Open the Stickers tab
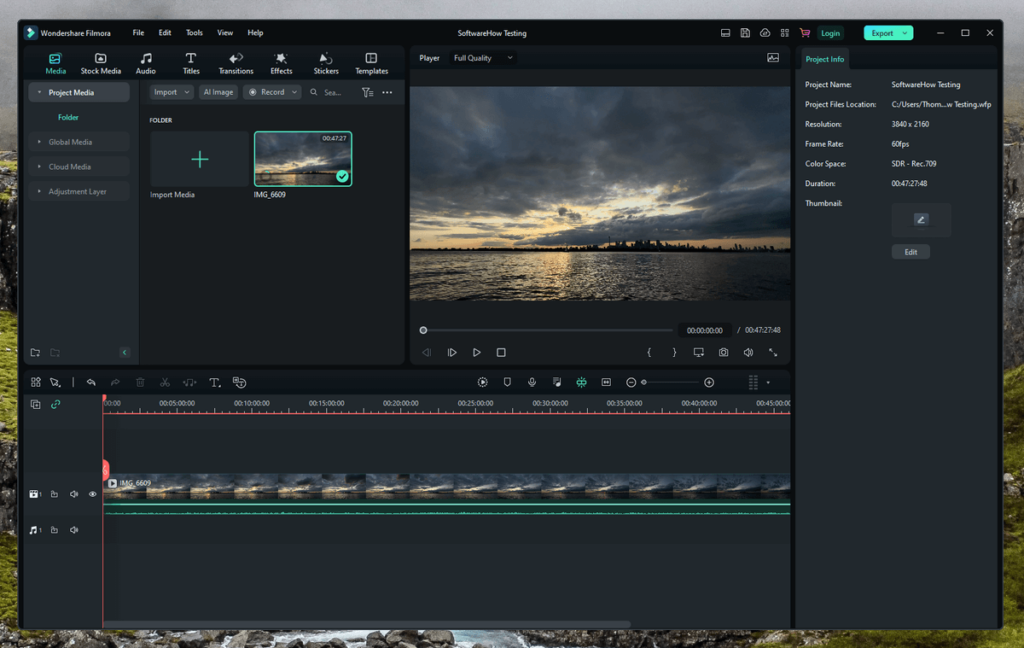 (326, 63)
